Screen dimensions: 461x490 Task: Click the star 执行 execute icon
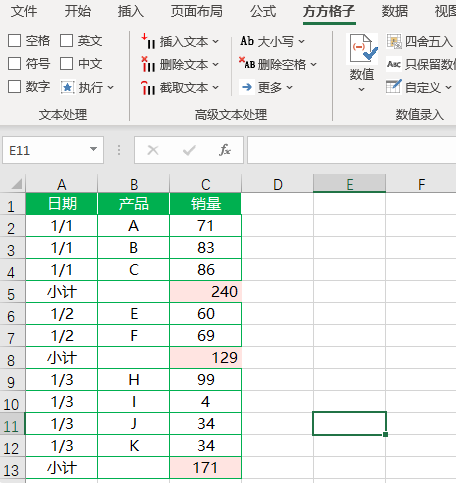67,88
